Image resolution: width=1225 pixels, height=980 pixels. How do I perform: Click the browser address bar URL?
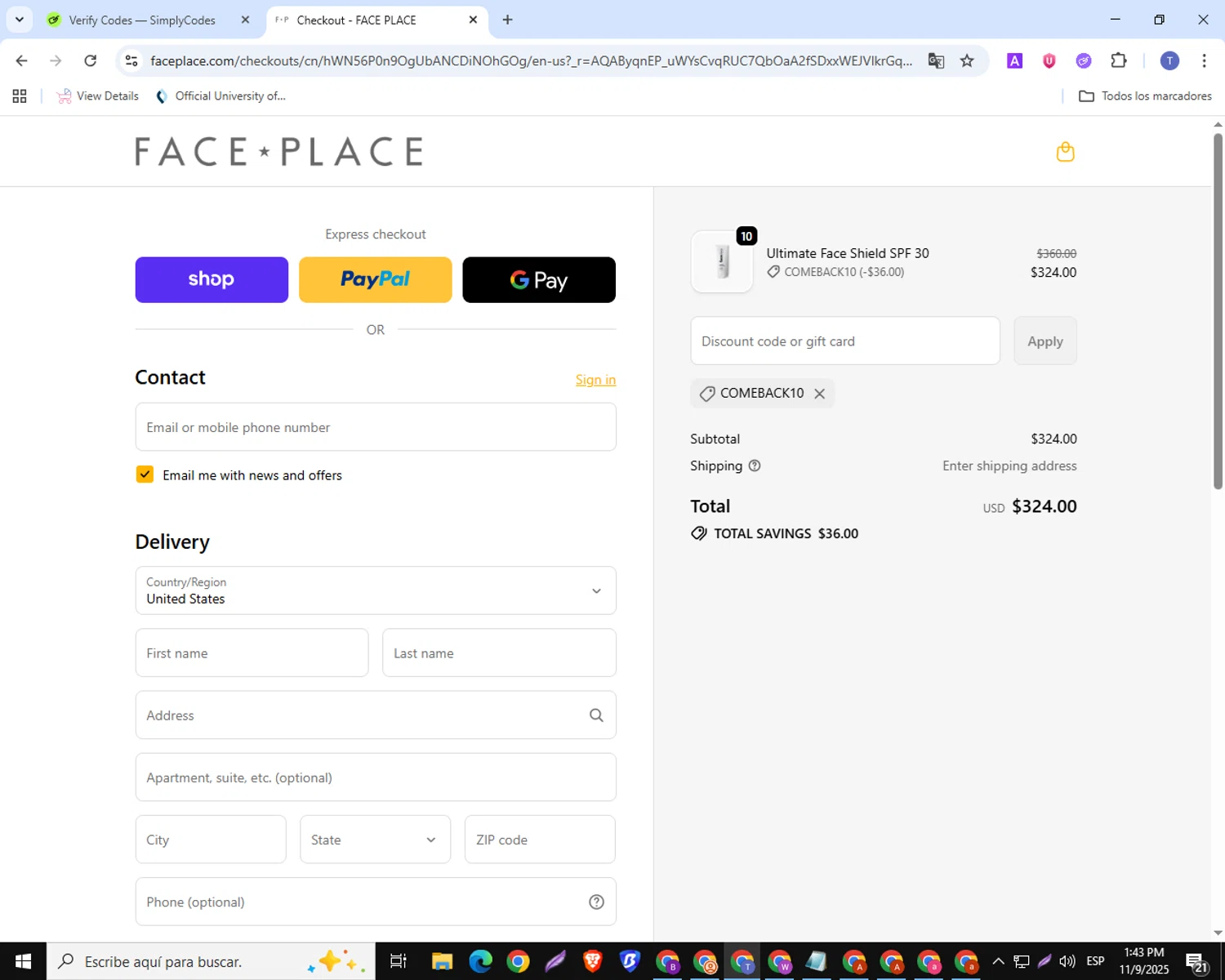[531, 60]
